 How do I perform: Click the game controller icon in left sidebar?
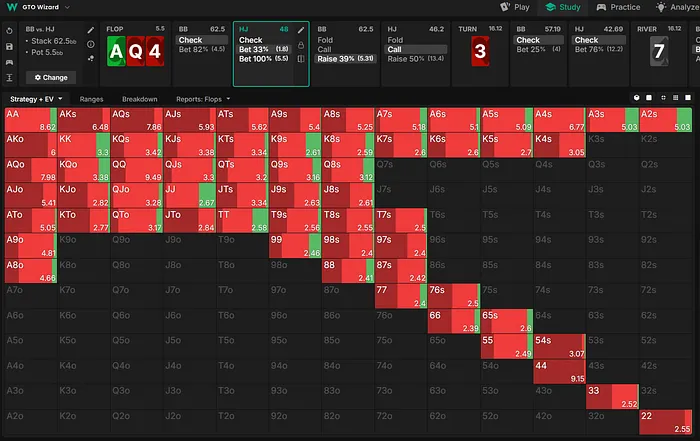tap(9, 61)
